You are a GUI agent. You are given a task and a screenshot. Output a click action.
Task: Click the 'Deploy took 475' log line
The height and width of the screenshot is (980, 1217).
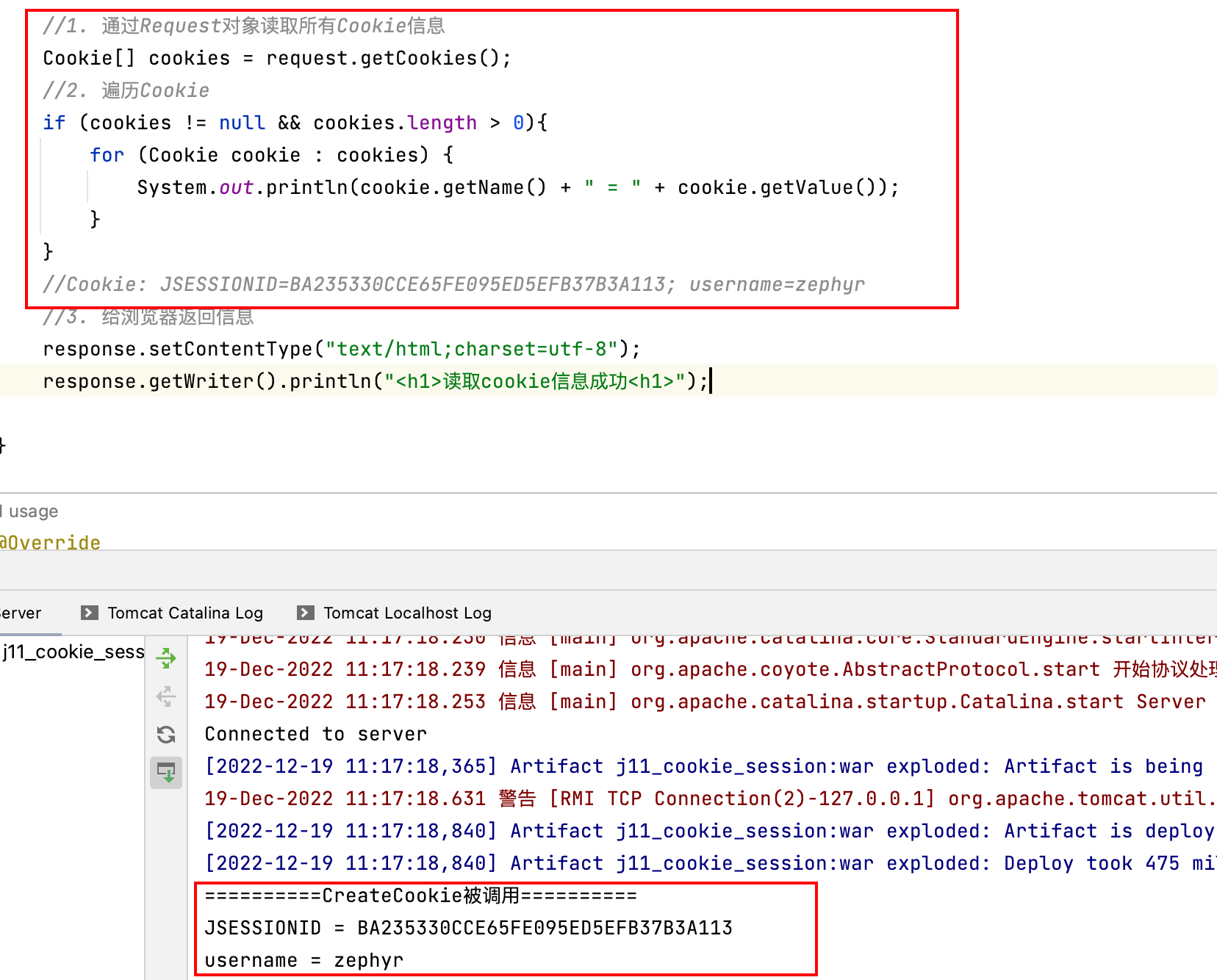710,863
